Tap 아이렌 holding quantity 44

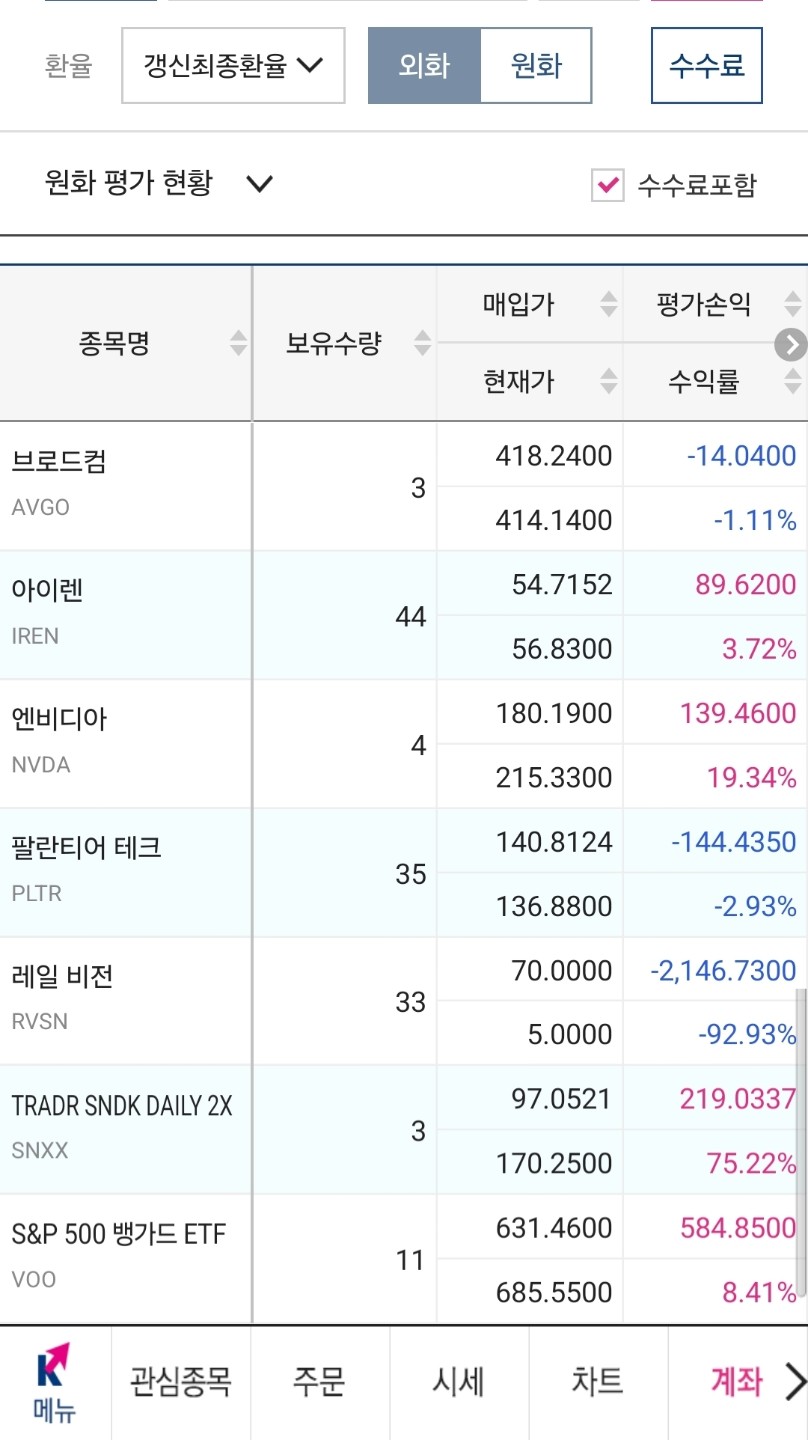[x=411, y=617]
